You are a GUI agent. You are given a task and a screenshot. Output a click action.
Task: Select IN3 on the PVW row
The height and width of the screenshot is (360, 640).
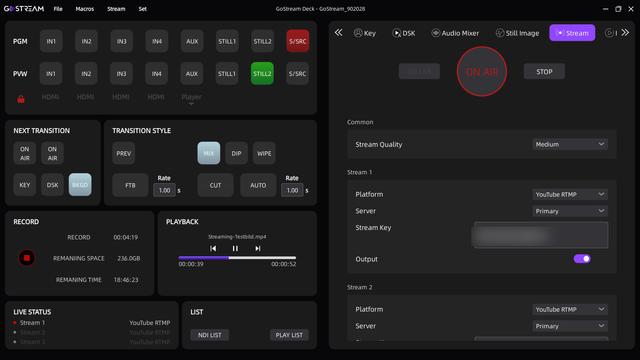(x=121, y=73)
